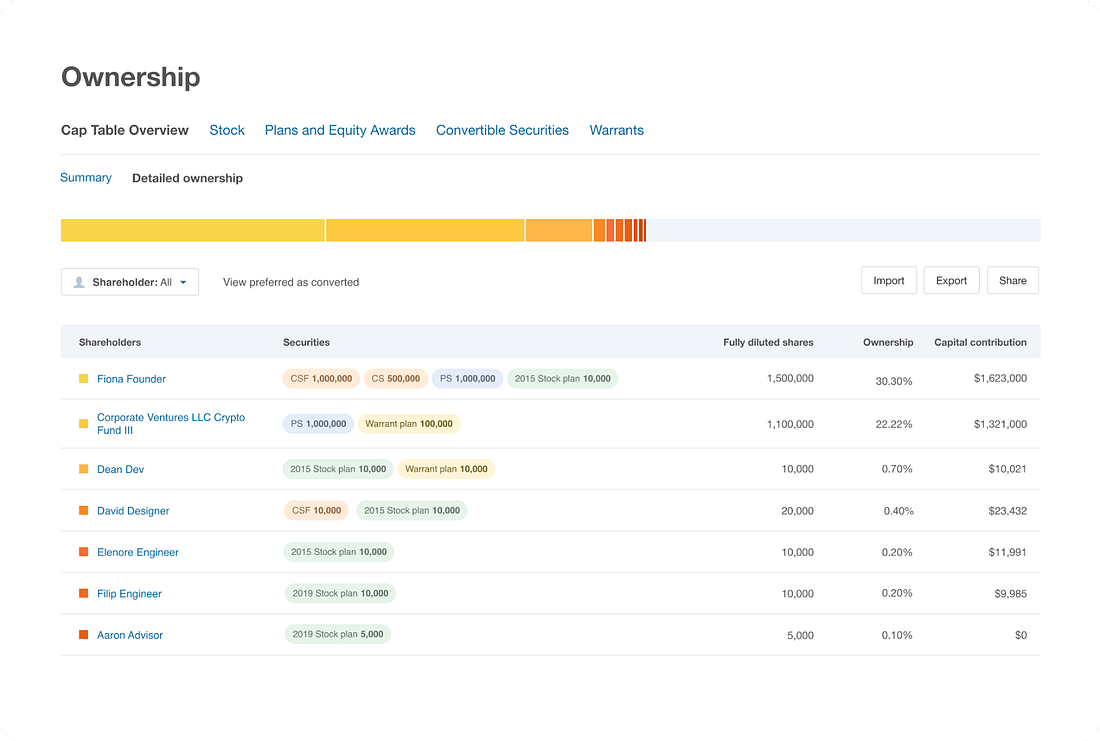The width and height of the screenshot is (1100, 741).
Task: Click the swatch beside Filip Engineer
Action: 83,594
